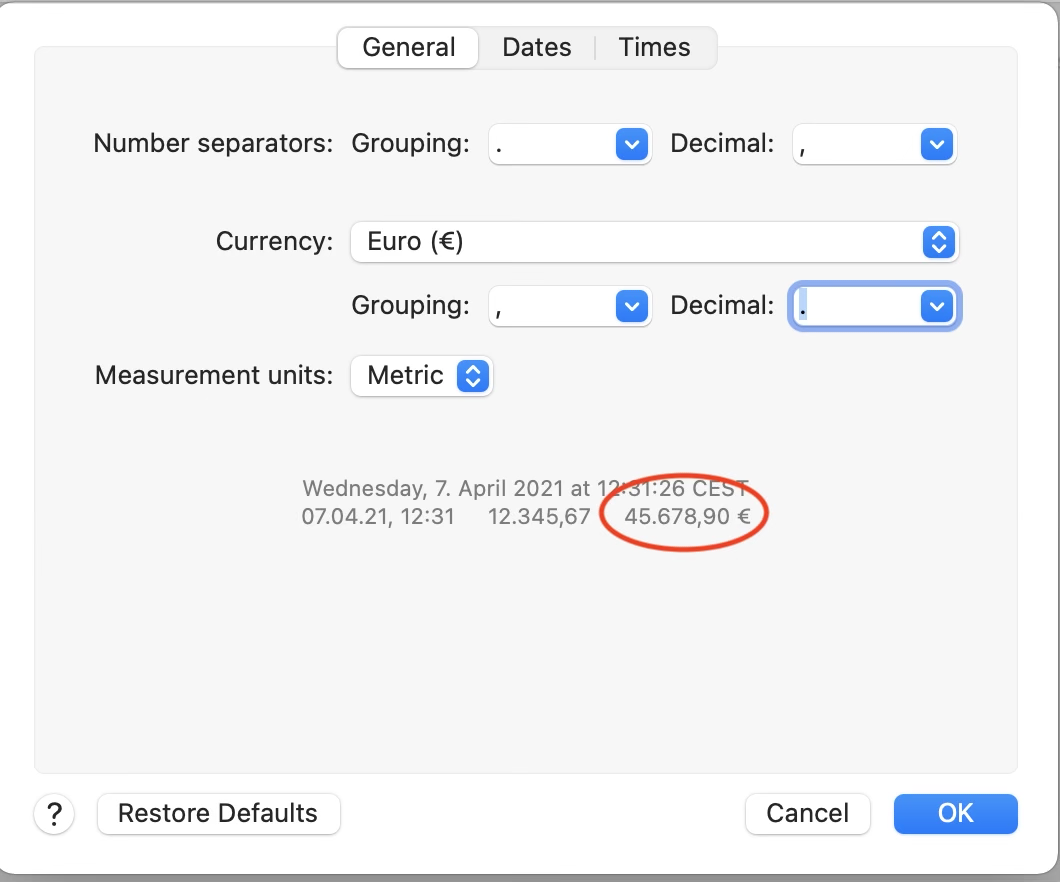1060x882 pixels.
Task: Click Restore Defaults button
Action: (x=218, y=814)
